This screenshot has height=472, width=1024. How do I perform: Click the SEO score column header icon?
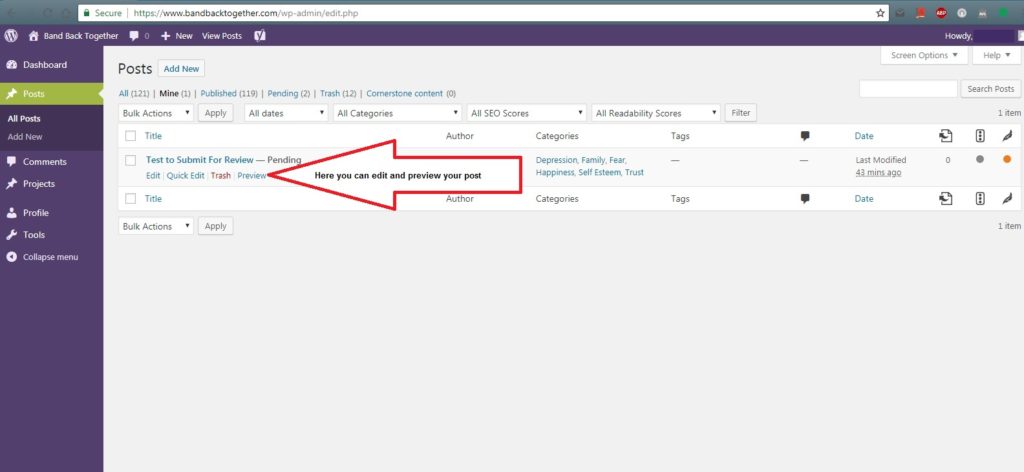979,136
